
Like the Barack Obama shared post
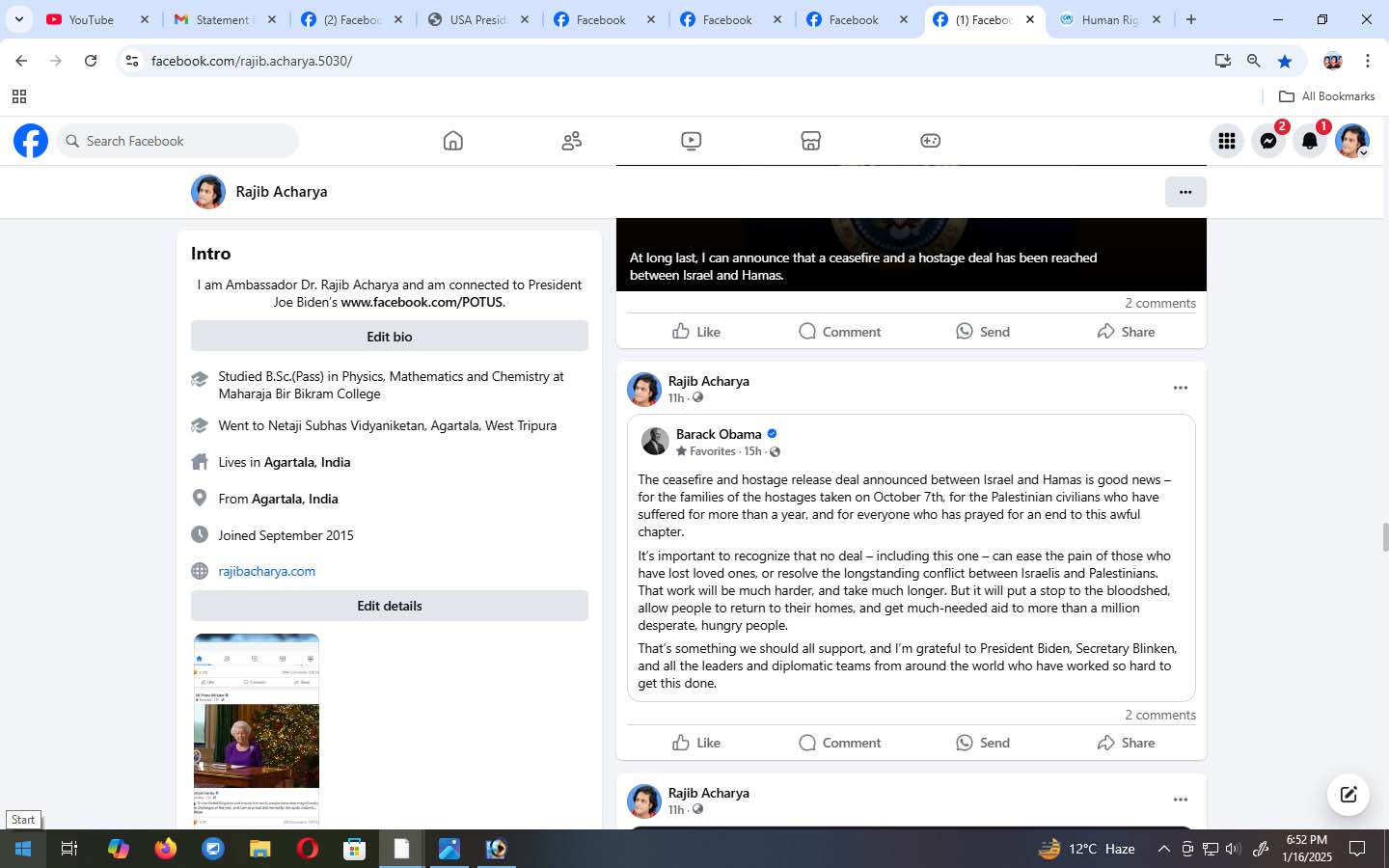[696, 743]
